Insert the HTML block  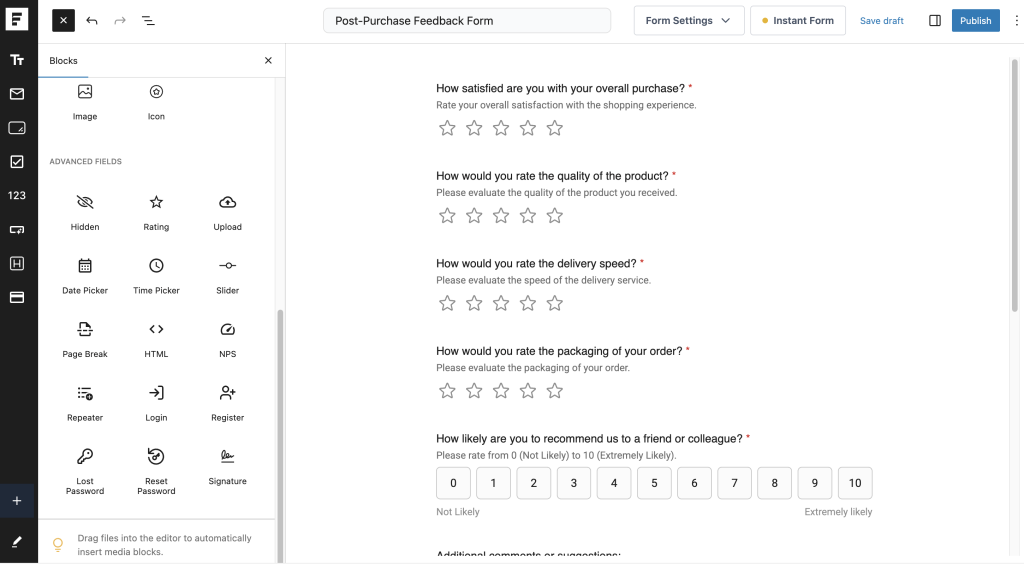coord(156,340)
